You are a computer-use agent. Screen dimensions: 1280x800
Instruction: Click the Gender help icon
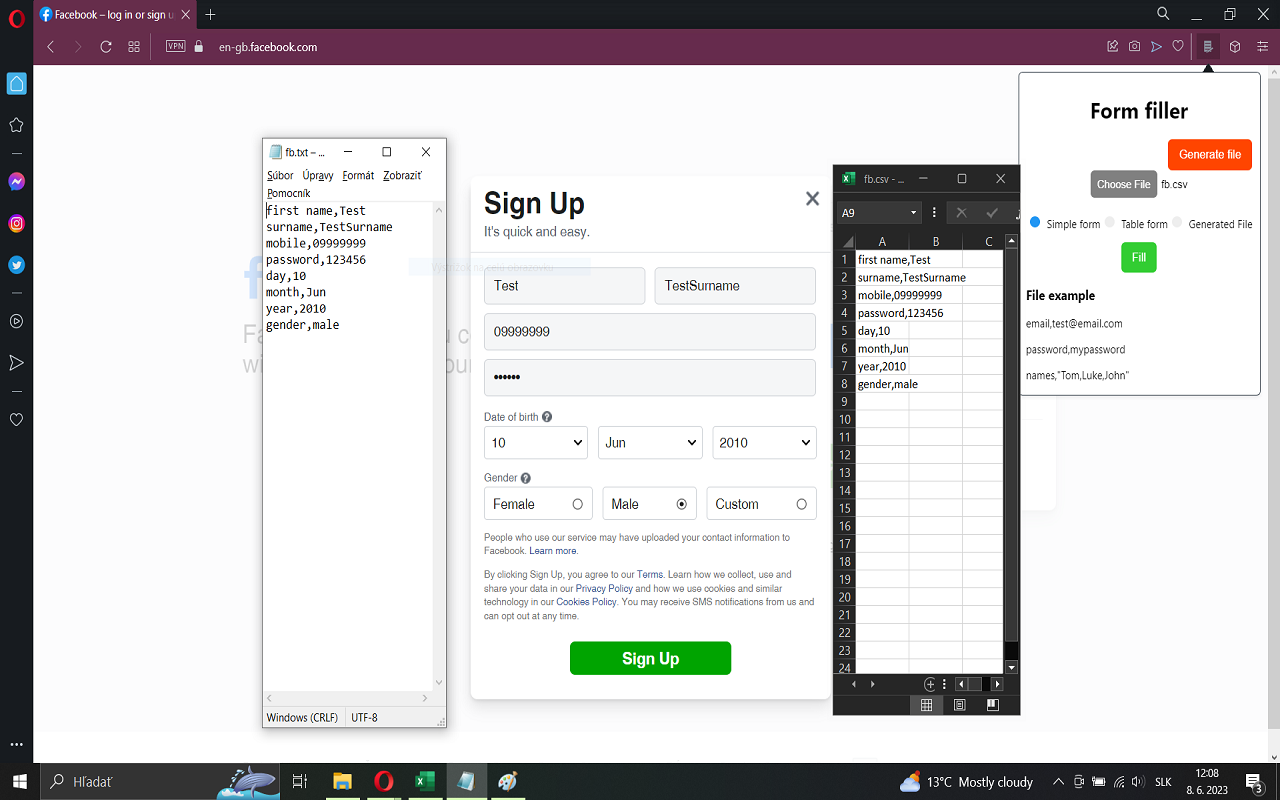(526, 478)
